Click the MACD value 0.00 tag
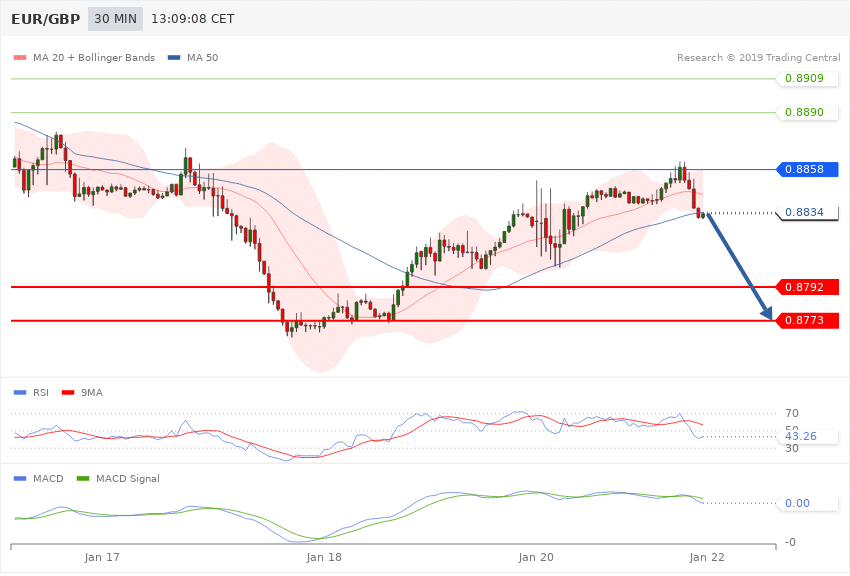 pyautogui.click(x=808, y=503)
